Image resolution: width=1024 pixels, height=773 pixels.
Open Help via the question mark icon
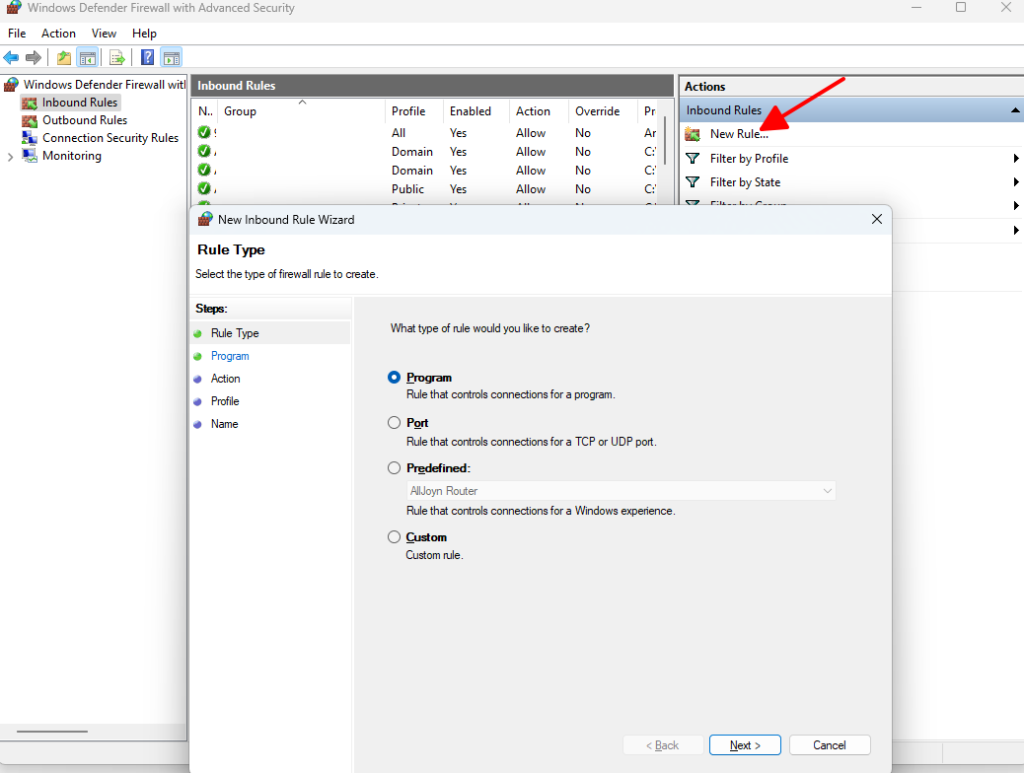[x=148, y=57]
